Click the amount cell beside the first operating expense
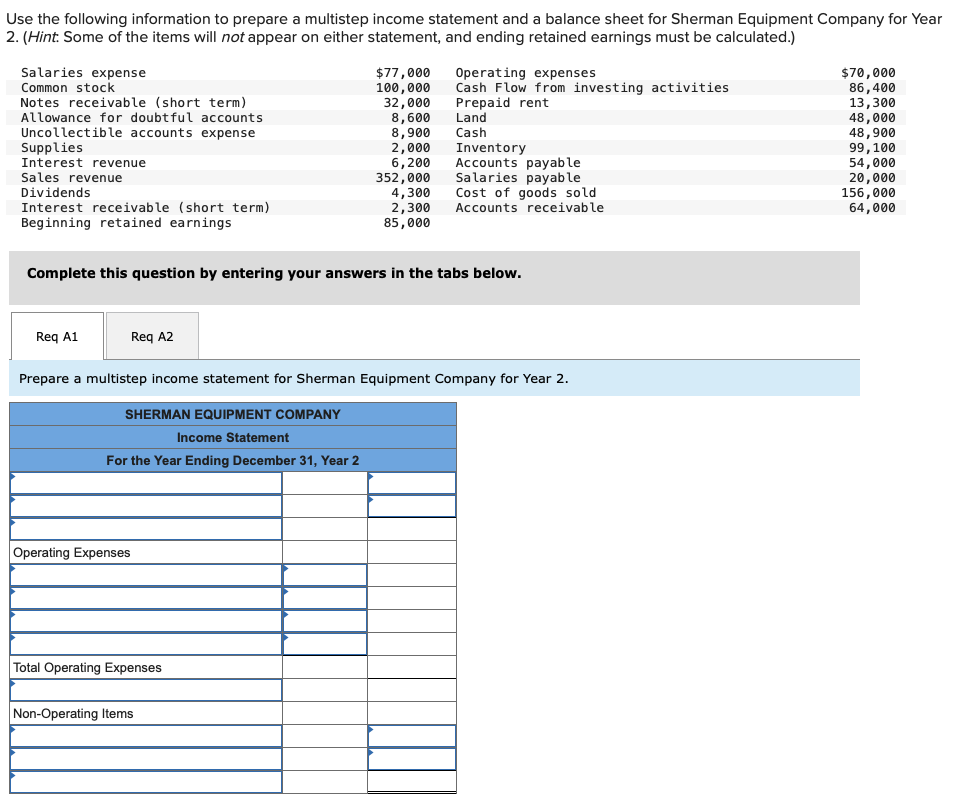The width and height of the screenshot is (958, 803). point(325,574)
